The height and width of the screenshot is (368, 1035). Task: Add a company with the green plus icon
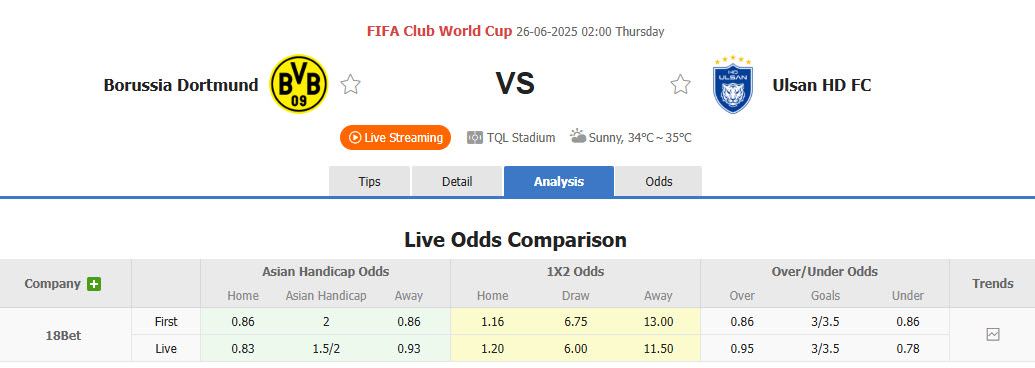pos(94,284)
